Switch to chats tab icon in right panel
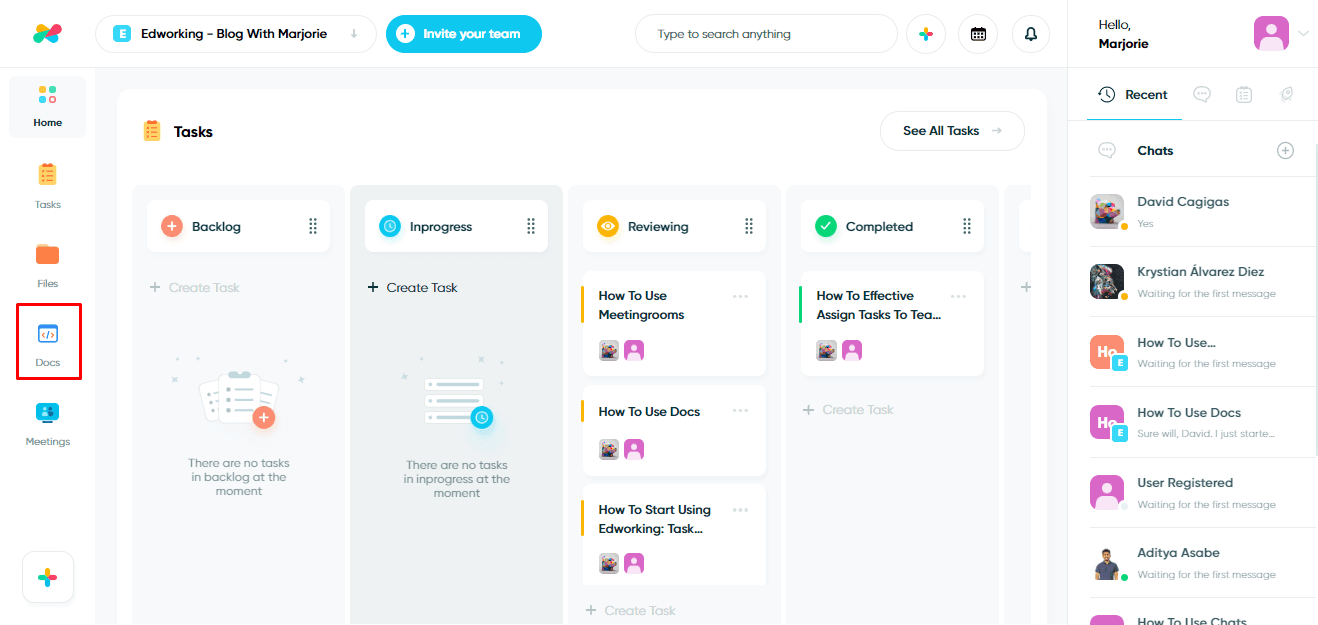The width and height of the screenshot is (1318, 625). pos(1202,95)
